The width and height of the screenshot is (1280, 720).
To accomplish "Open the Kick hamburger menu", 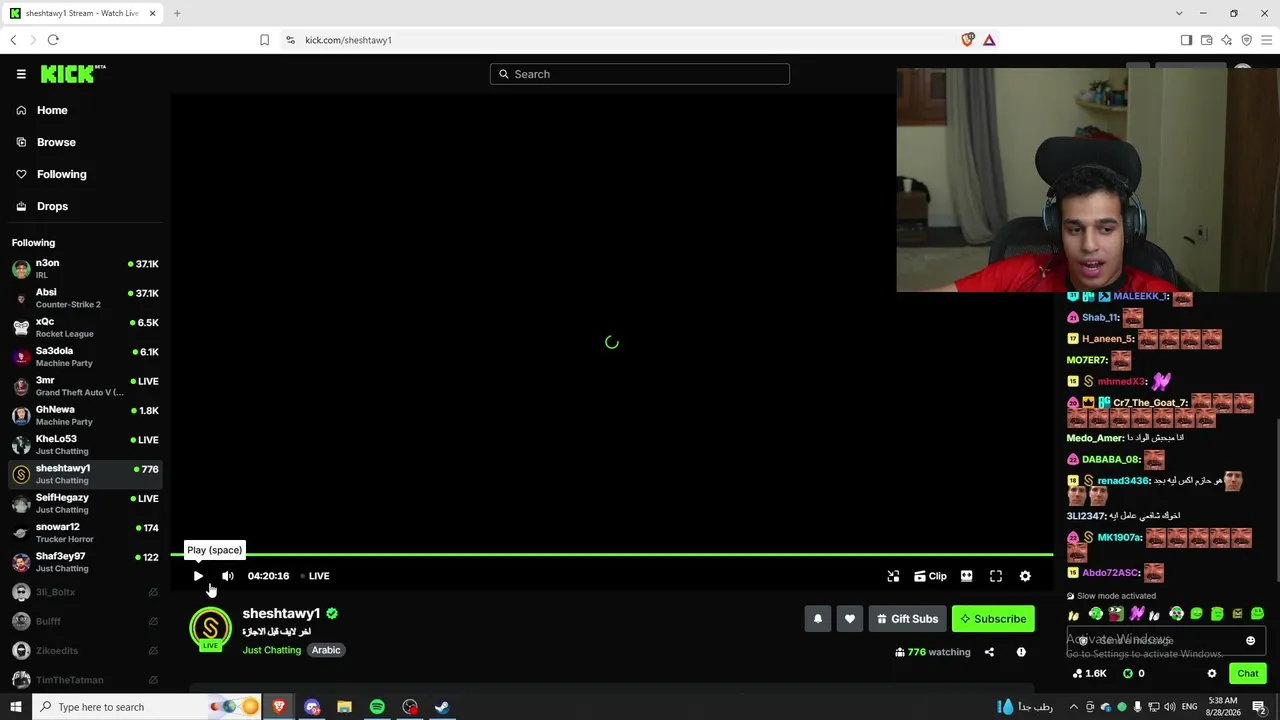I will pos(21,74).
